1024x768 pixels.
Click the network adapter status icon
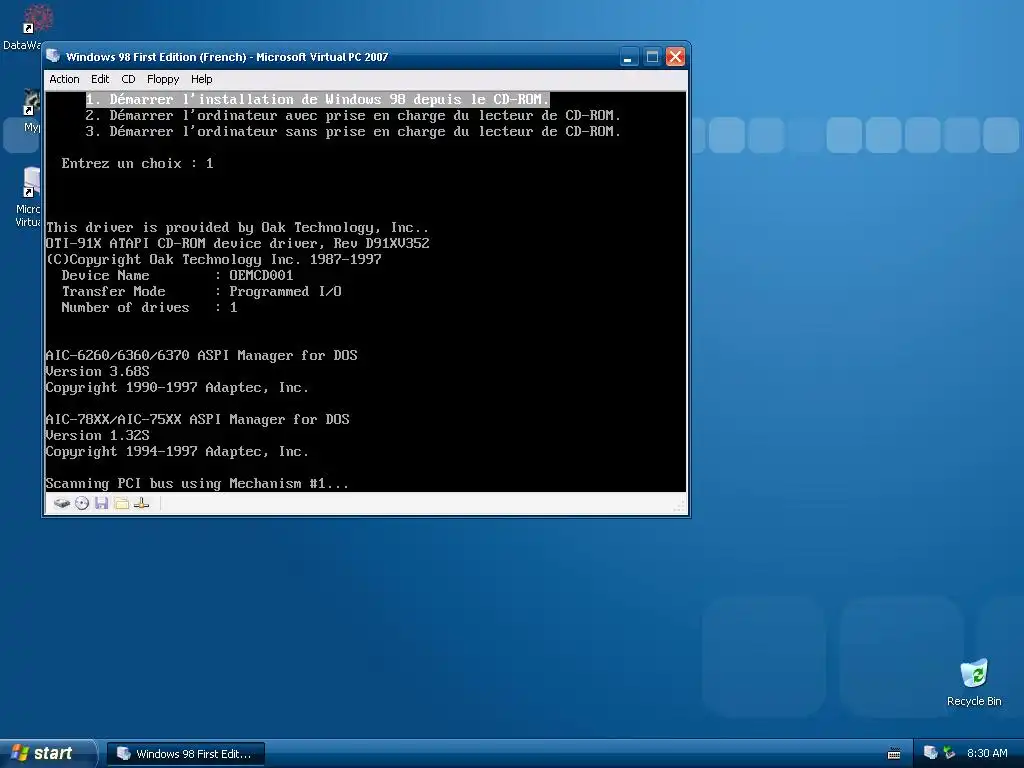(141, 504)
